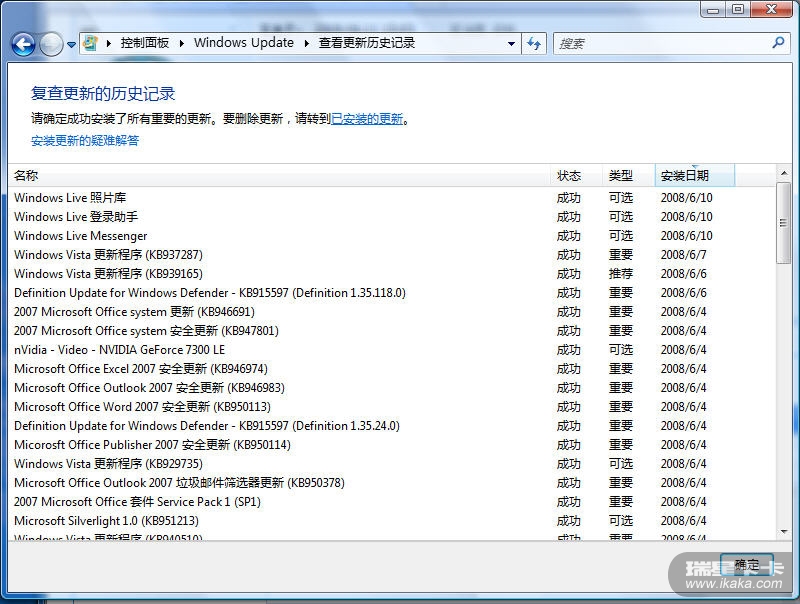Click the vertical scrollbar thumb

(784, 223)
